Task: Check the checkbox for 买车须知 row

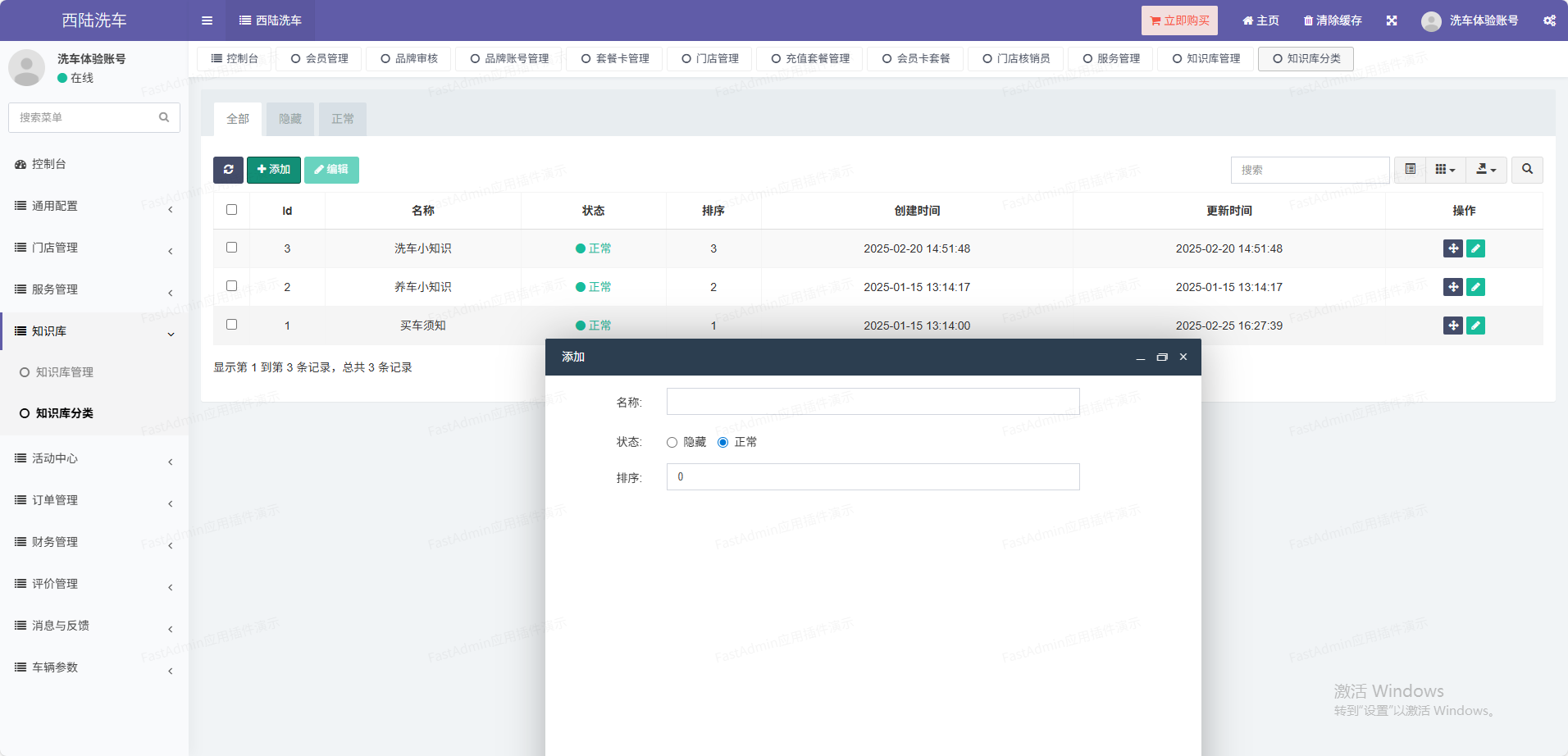Action: (x=232, y=325)
